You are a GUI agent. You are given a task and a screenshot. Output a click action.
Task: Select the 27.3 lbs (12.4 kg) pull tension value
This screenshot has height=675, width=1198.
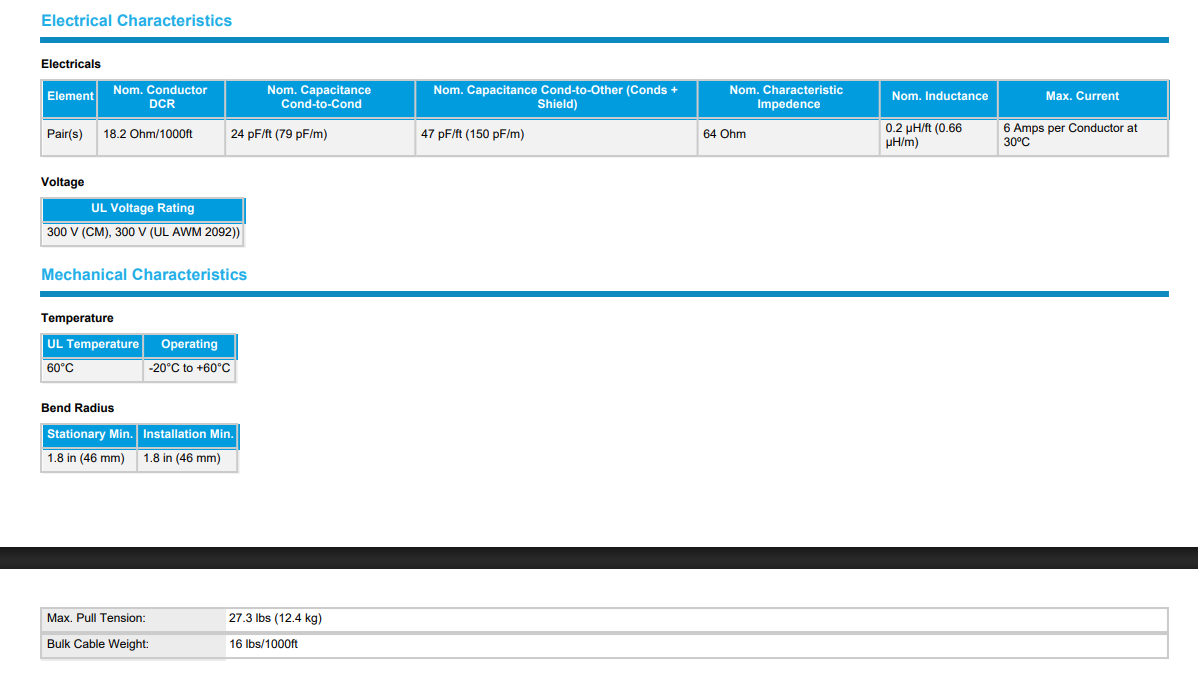275,618
